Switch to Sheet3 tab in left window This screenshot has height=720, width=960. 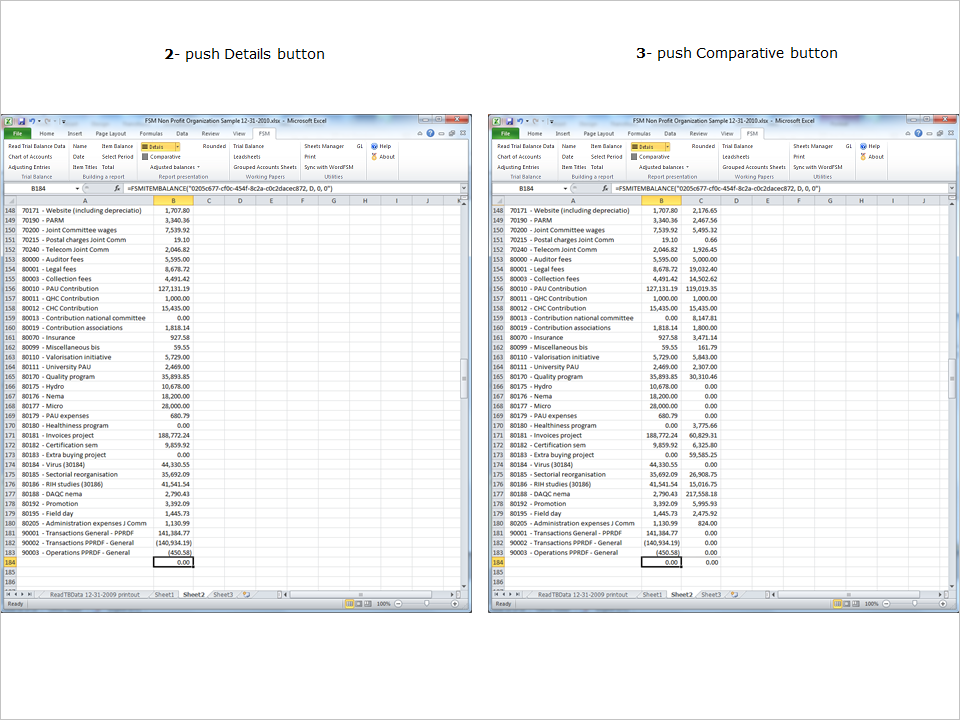click(x=222, y=594)
